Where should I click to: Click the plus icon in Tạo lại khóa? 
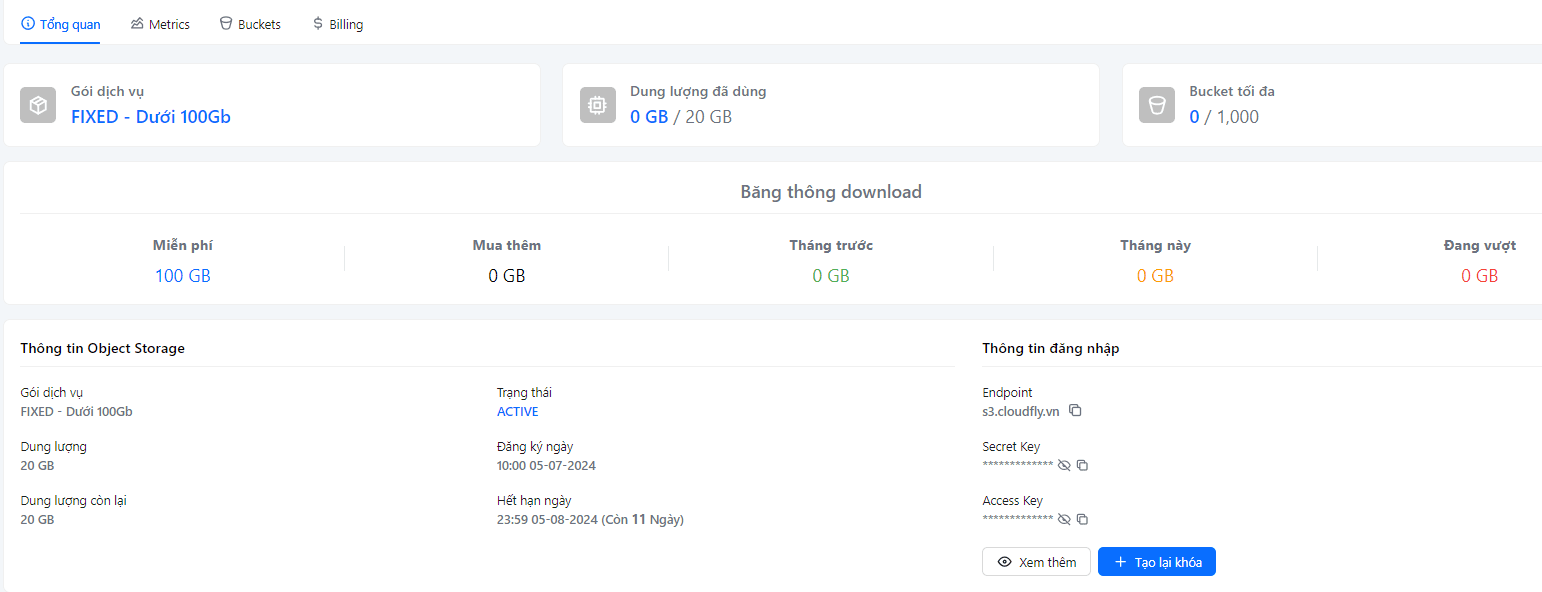click(1120, 562)
